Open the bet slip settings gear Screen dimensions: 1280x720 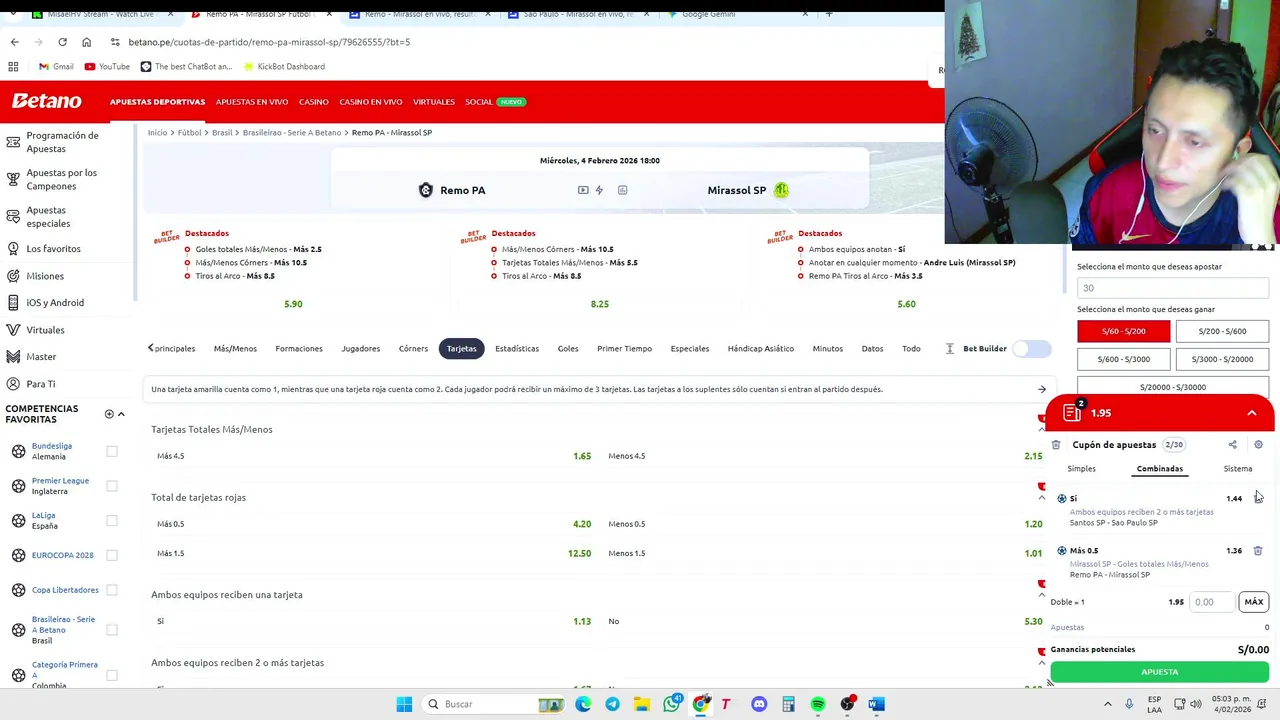click(x=1258, y=445)
